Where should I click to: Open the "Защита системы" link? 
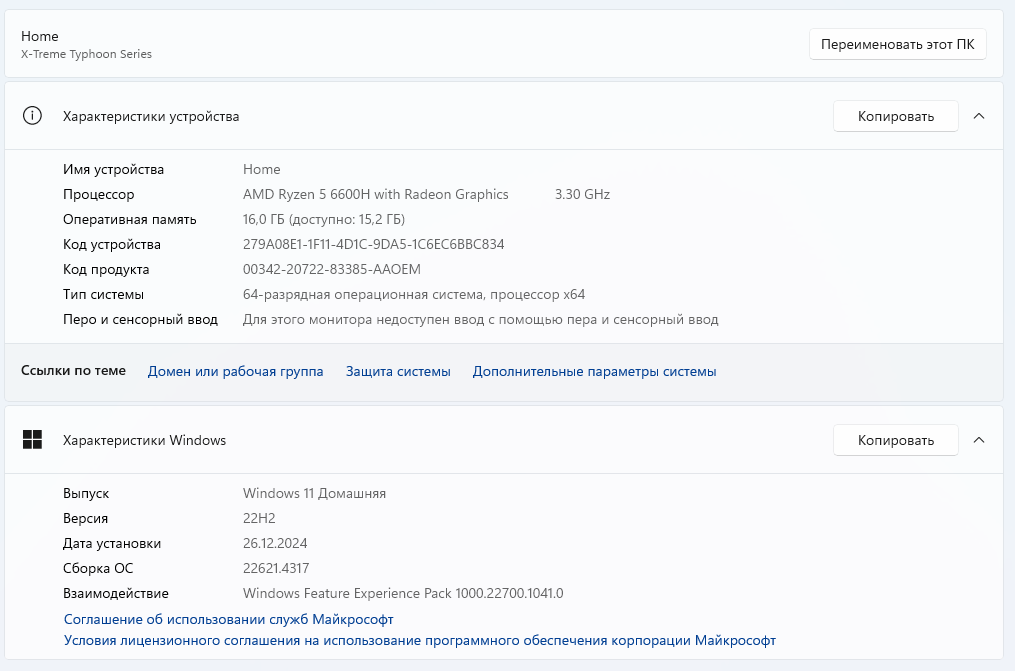pyautogui.click(x=398, y=371)
